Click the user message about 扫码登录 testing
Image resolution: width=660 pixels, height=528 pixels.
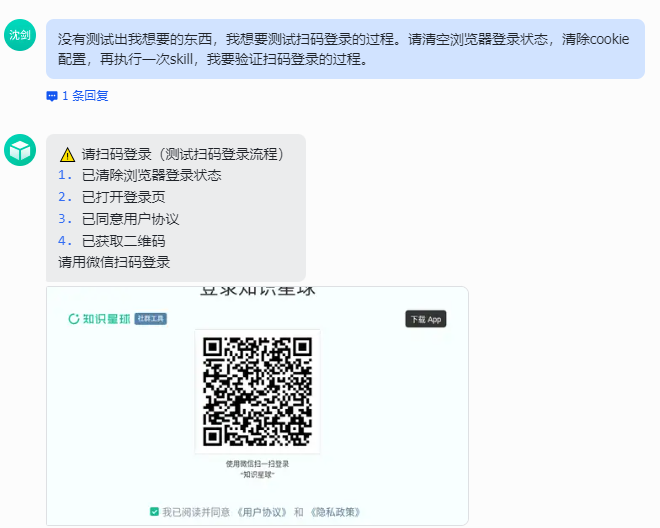pyautogui.click(x=345, y=49)
